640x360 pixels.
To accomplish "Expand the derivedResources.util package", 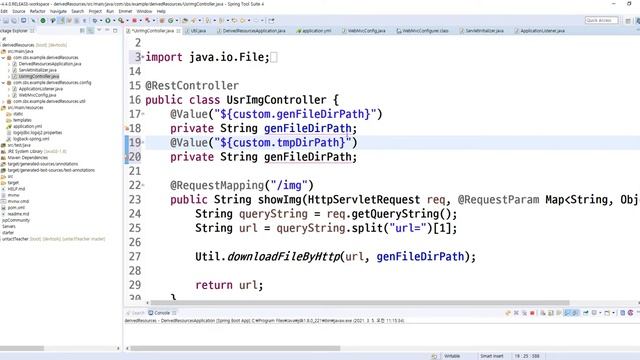I will (x=3, y=101).
